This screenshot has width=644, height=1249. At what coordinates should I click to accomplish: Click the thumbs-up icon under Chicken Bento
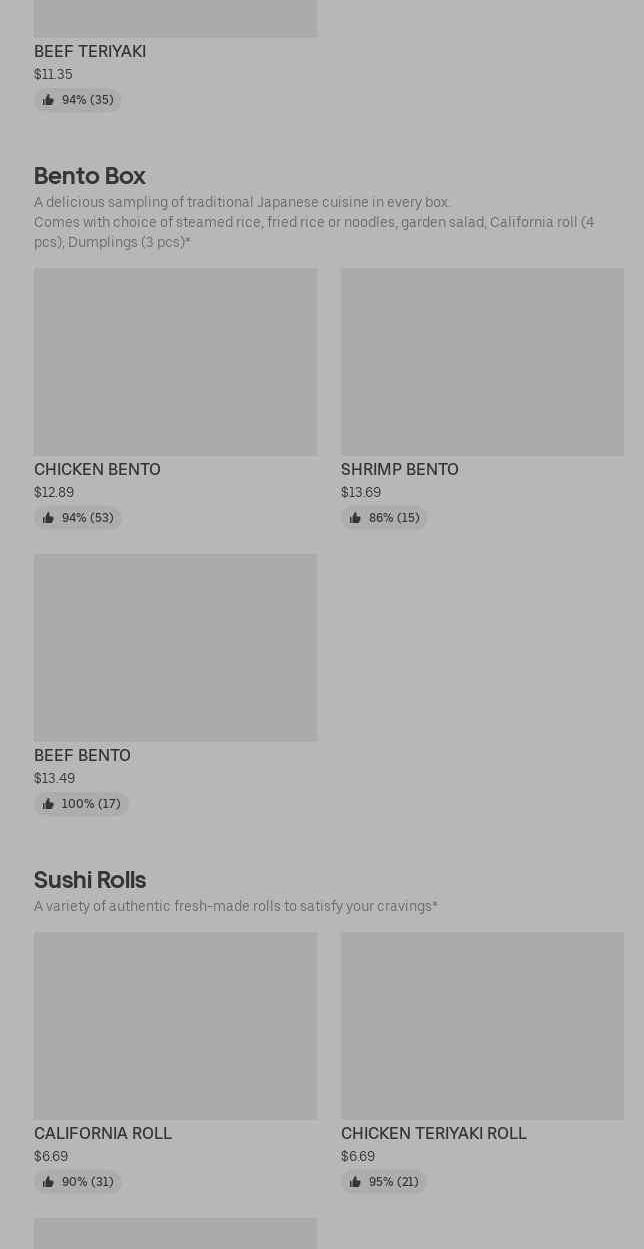pyautogui.click(x=48, y=518)
